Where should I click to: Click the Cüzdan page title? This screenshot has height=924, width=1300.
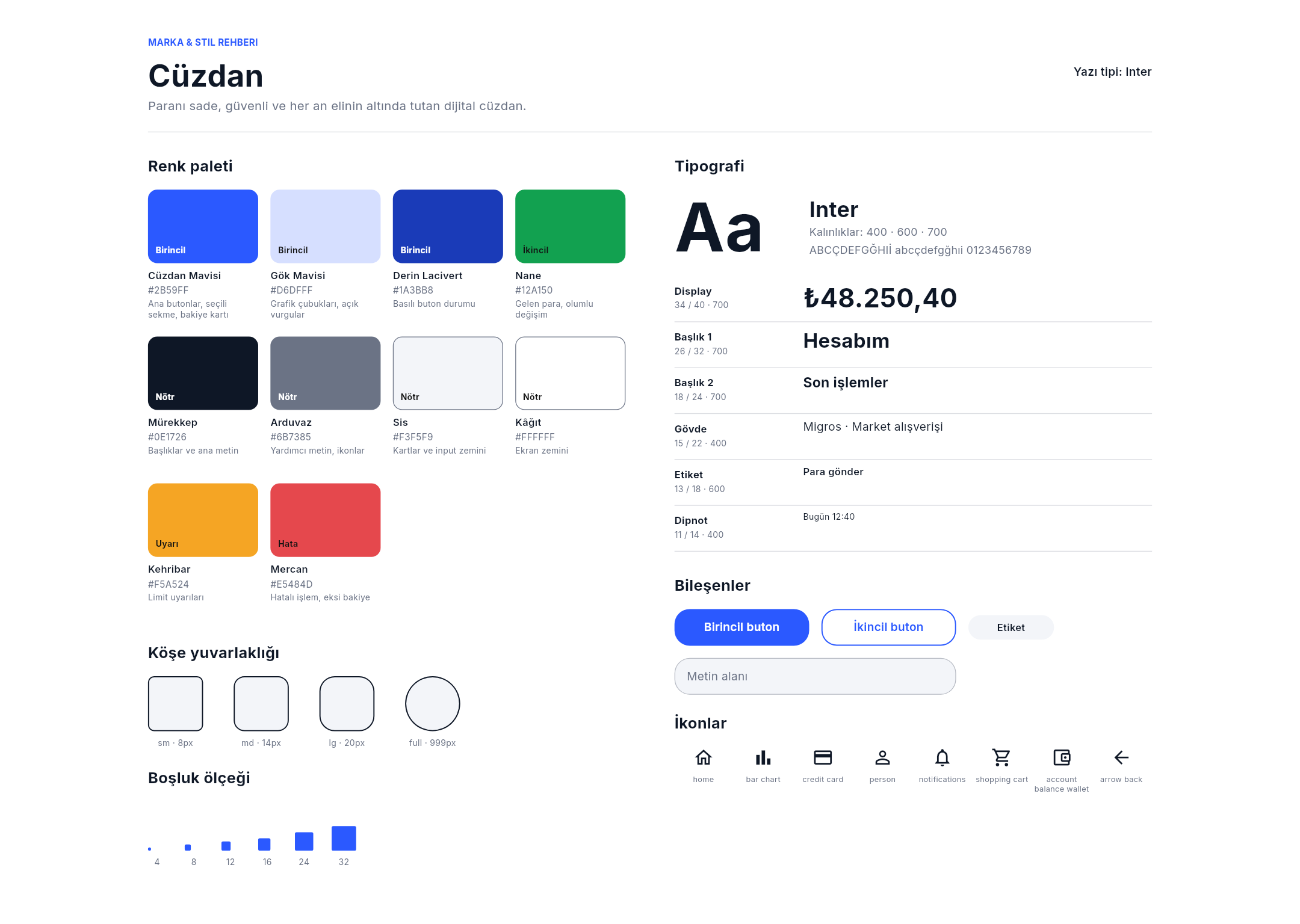[x=206, y=76]
